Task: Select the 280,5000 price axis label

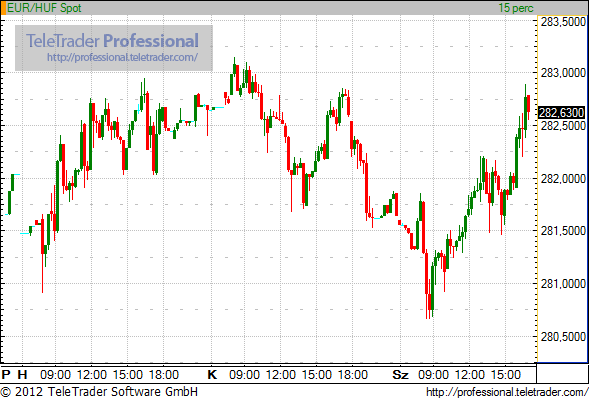Action: pos(563,336)
